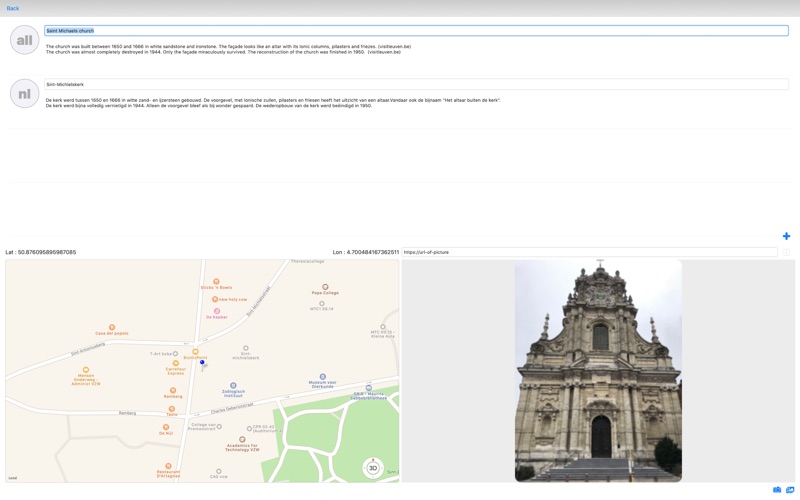This screenshot has height=500, width=800.
Task: Open the Legal link on the map
Action: point(13,478)
